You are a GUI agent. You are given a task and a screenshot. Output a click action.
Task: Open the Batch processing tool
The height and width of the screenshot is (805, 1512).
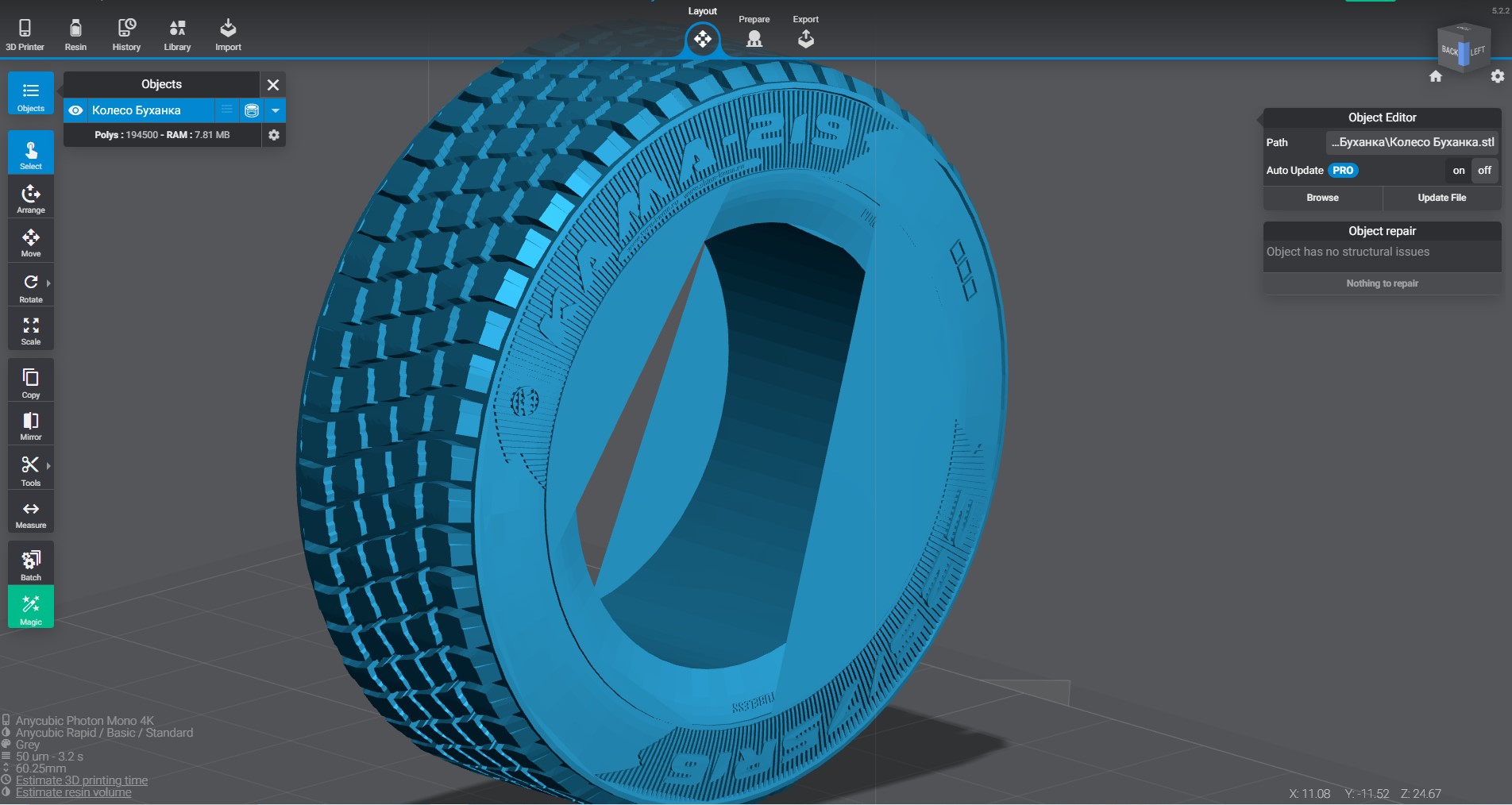(30, 564)
